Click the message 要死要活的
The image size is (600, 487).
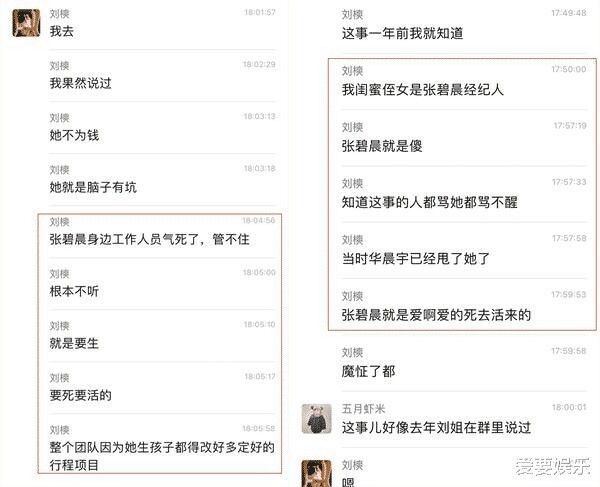pos(80,395)
